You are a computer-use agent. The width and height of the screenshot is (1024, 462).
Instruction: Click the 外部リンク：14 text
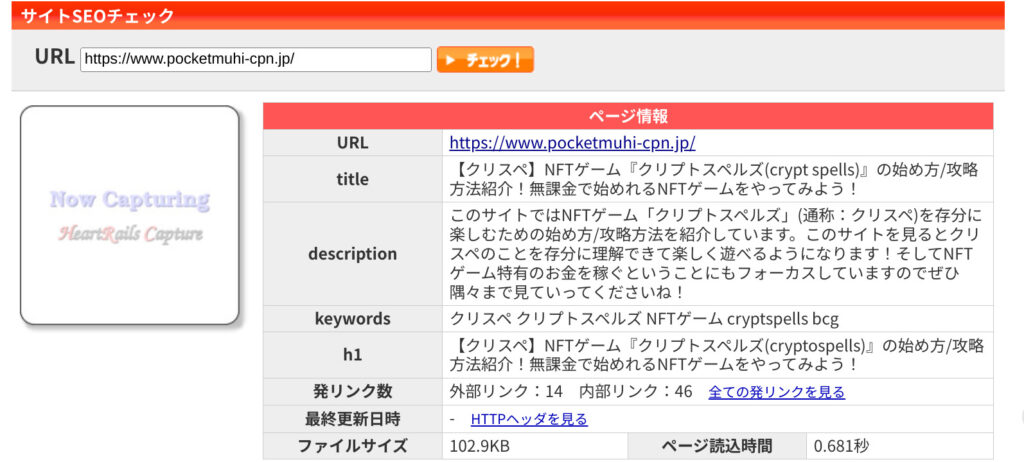506,391
